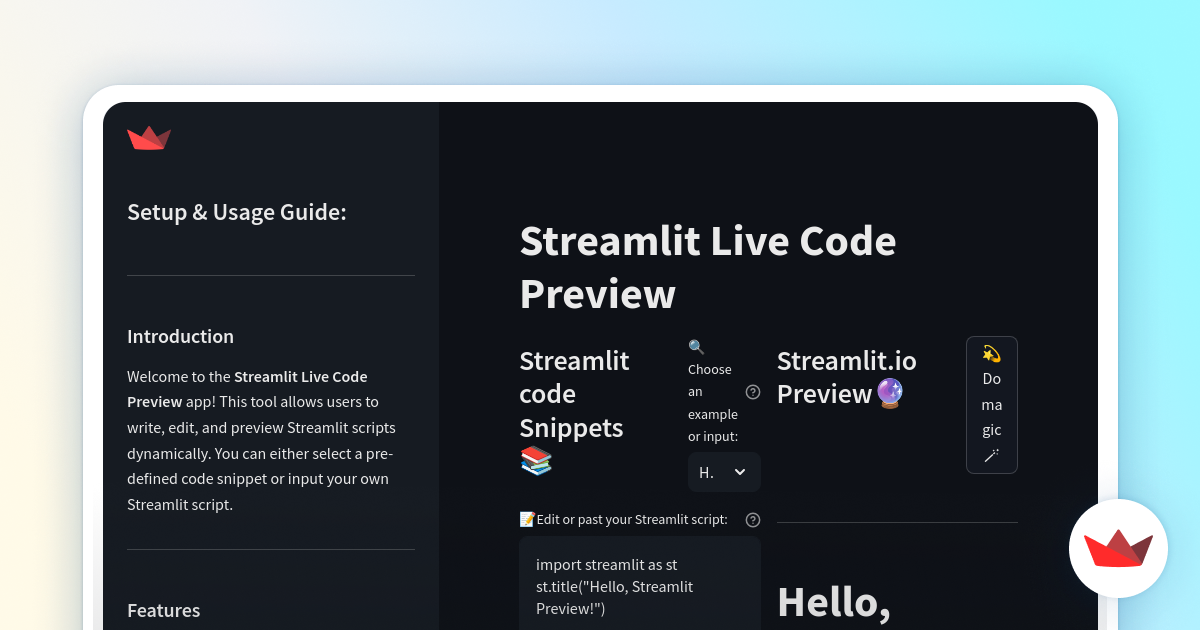1200x630 pixels.
Task: Click the Features sidebar heading
Action: [x=163, y=610]
